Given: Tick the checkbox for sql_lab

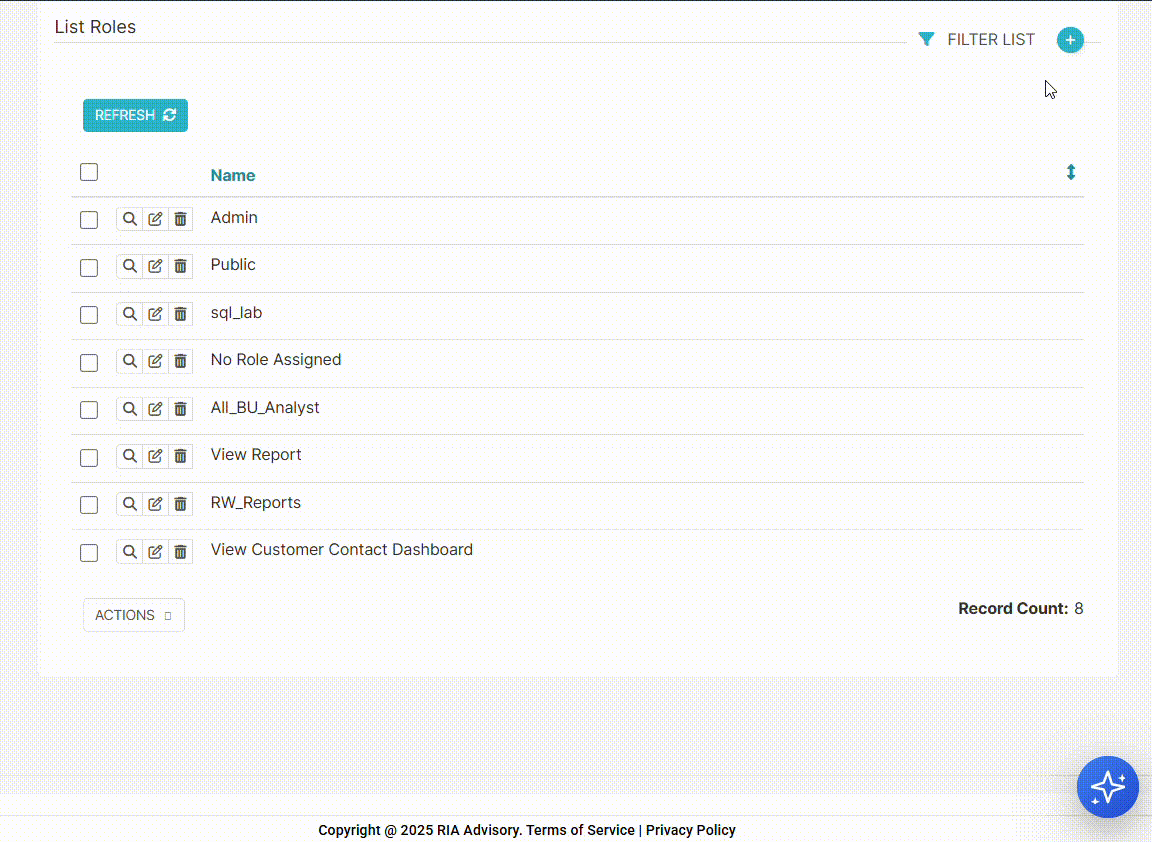Looking at the screenshot, I should click(x=89, y=315).
